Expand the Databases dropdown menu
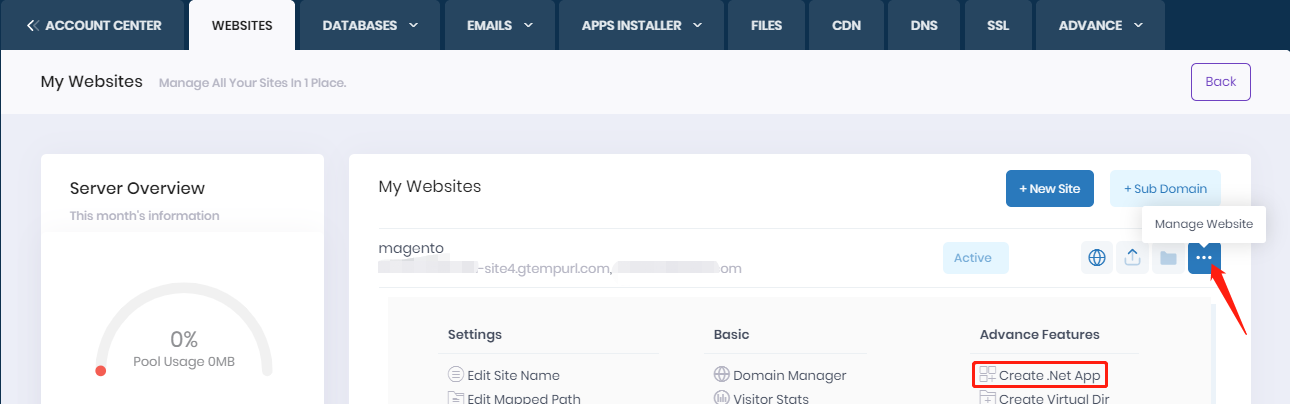Viewport: 1290px width, 404px height. (x=370, y=25)
